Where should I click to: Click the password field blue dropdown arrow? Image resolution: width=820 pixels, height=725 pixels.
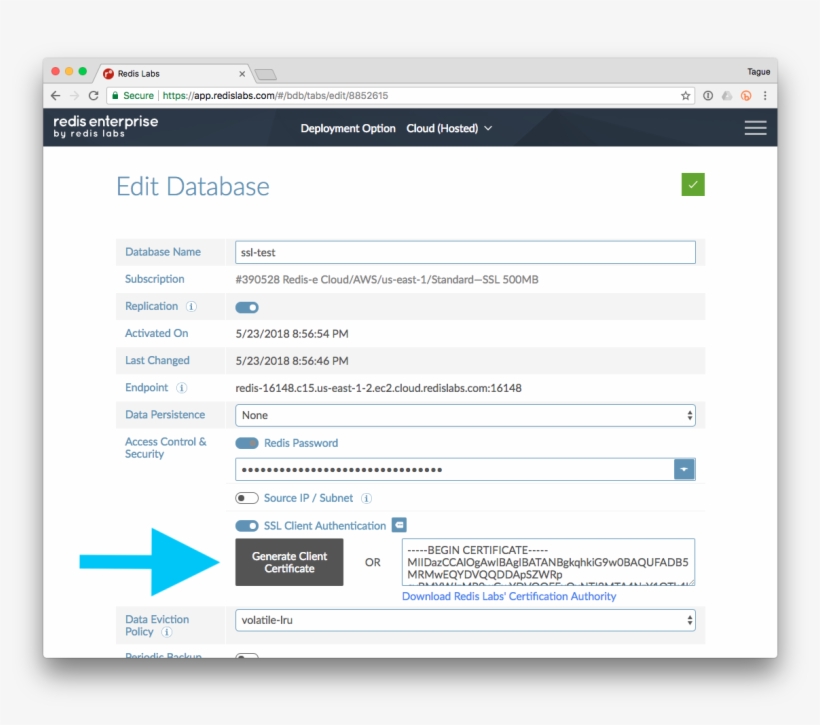point(684,469)
